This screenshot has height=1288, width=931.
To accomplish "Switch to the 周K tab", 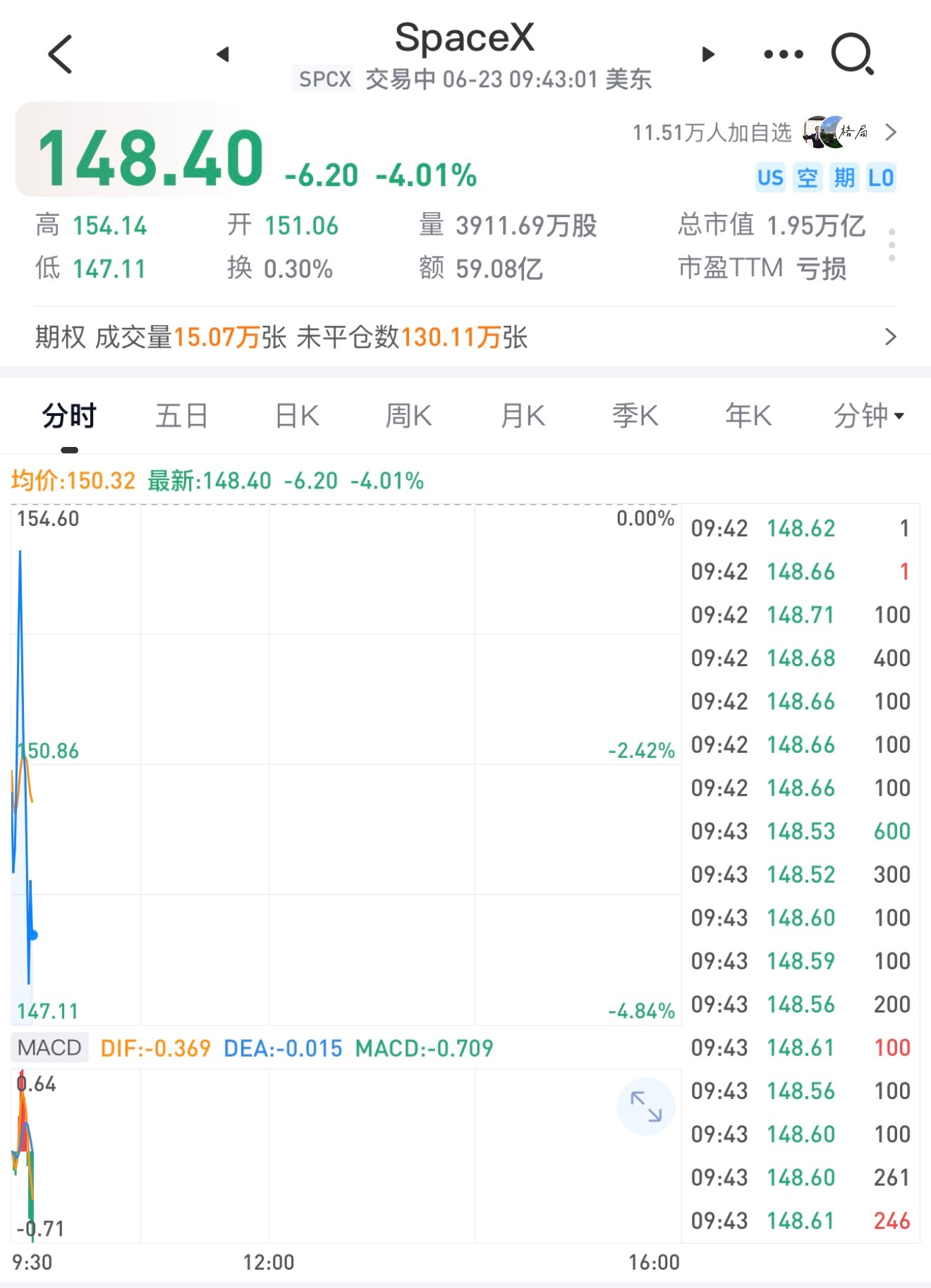I will [409, 416].
